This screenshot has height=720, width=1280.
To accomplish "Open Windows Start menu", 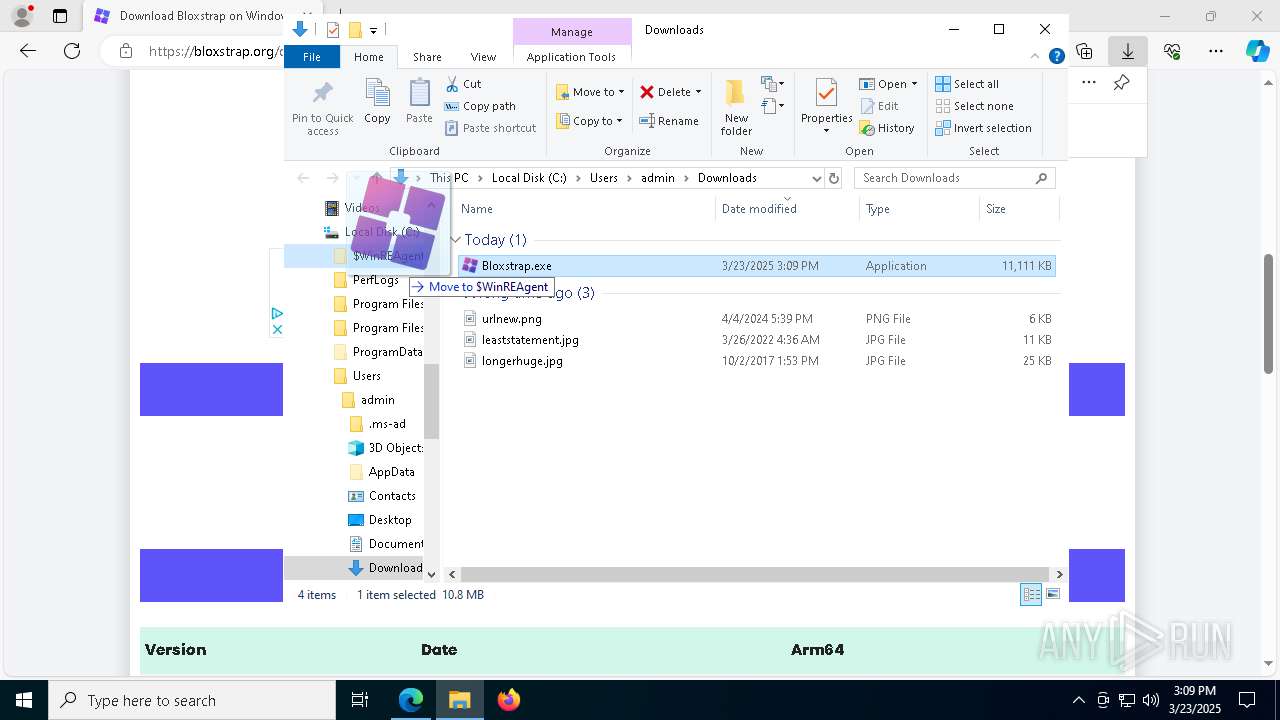I will tap(23, 700).
